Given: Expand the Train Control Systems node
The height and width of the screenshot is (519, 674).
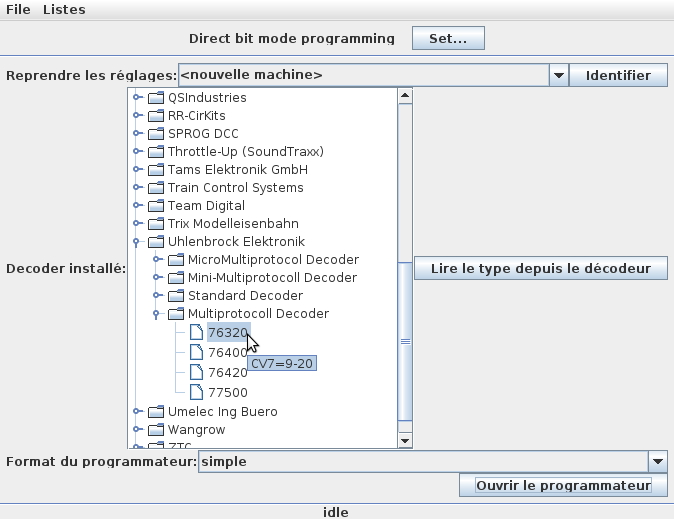Looking at the screenshot, I should click(137, 187).
